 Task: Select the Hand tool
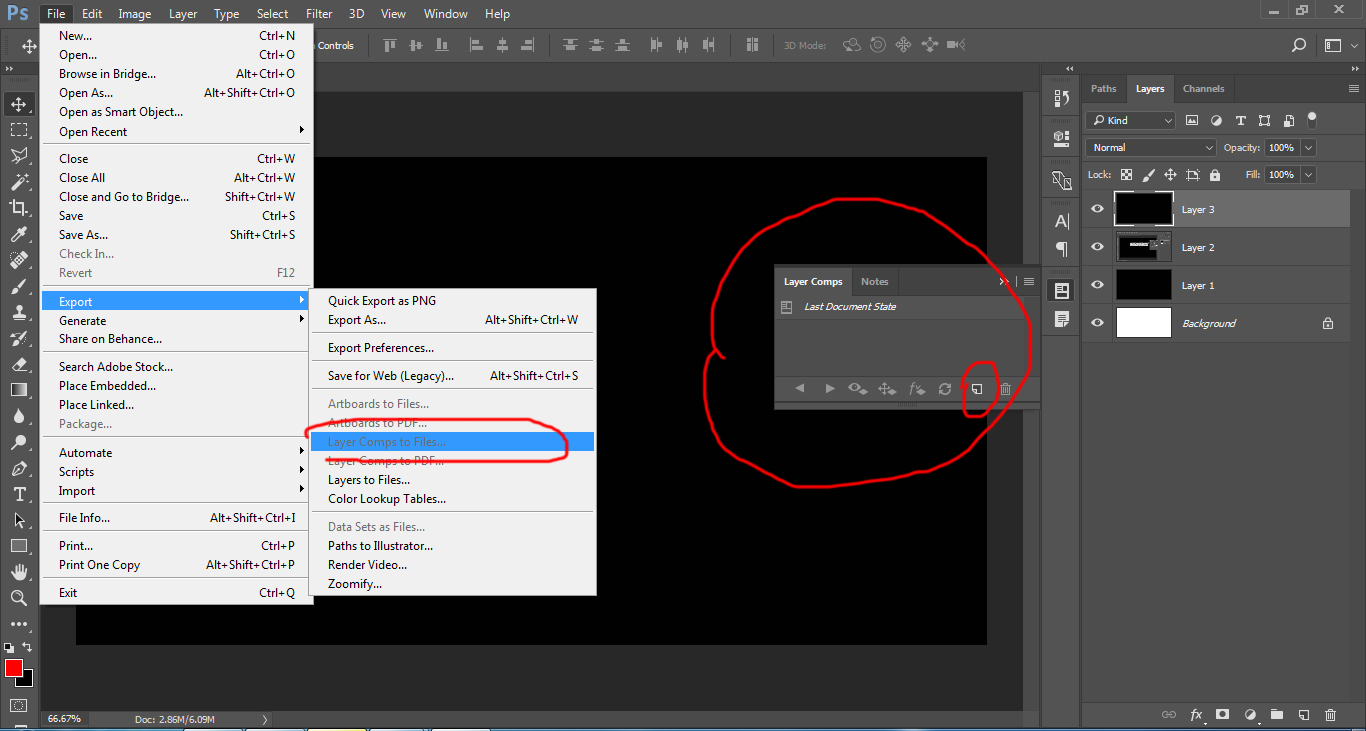[x=19, y=572]
